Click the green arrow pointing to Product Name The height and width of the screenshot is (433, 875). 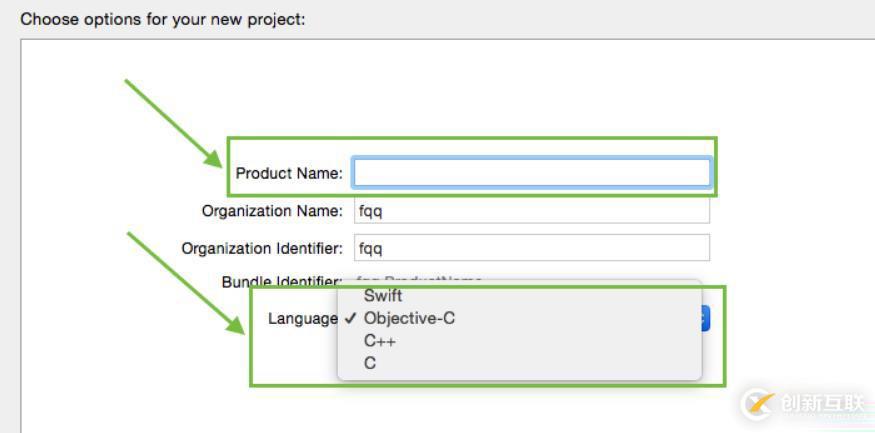tap(173, 122)
